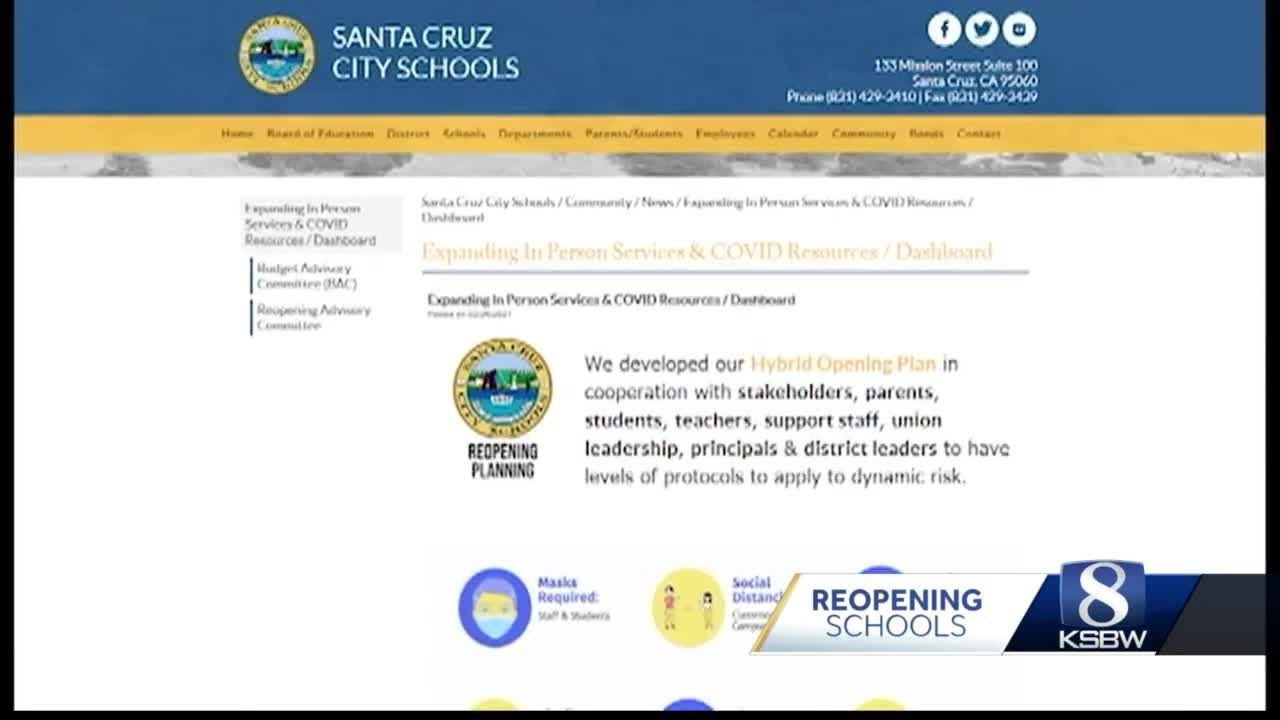Follow the Hybrid Opening Plan link
Image resolution: width=1280 pixels, height=720 pixels.
click(843, 363)
